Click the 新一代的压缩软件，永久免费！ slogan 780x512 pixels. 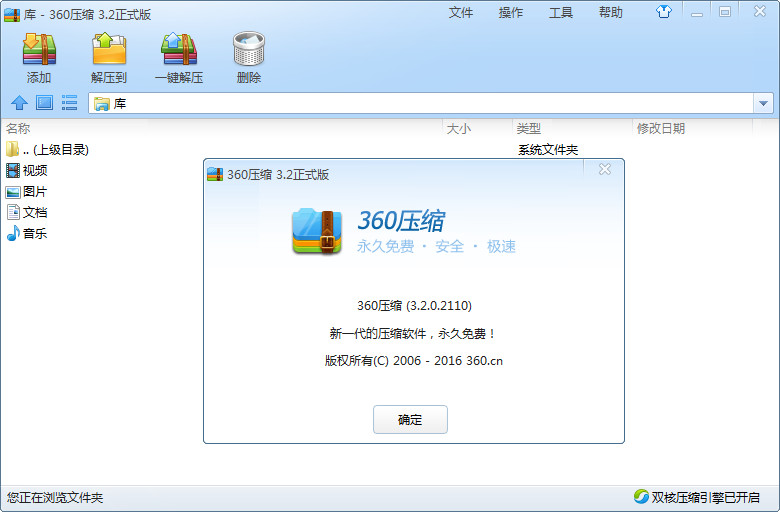pyautogui.click(x=413, y=333)
